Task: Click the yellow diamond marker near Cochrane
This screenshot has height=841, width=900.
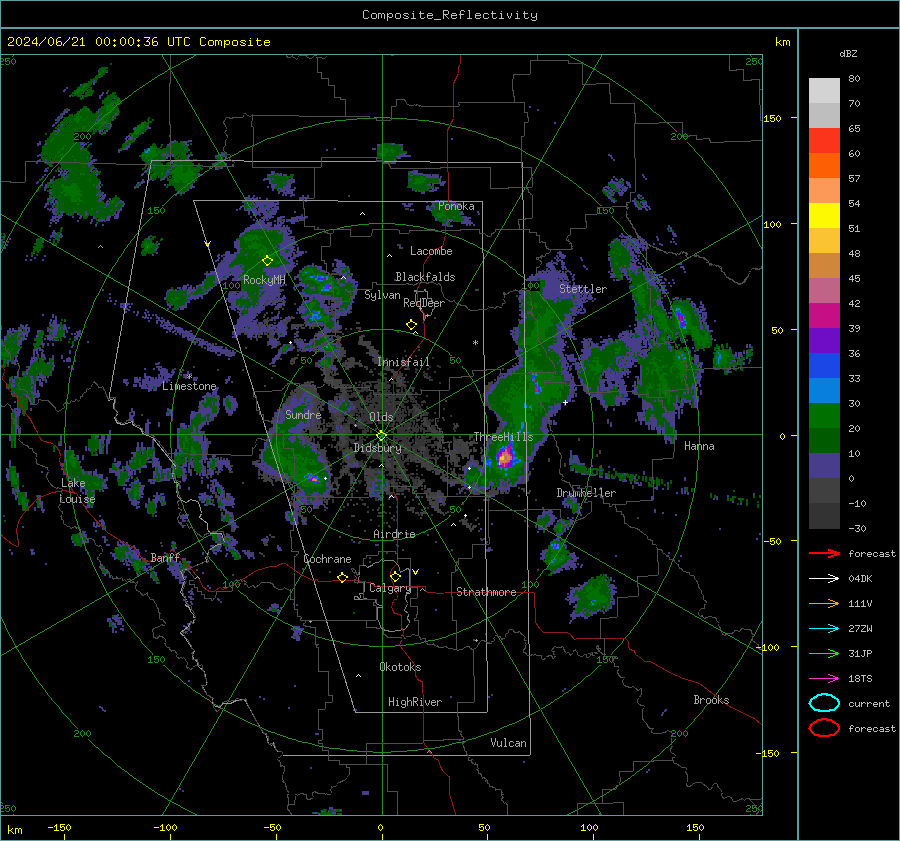Action: pos(342,578)
